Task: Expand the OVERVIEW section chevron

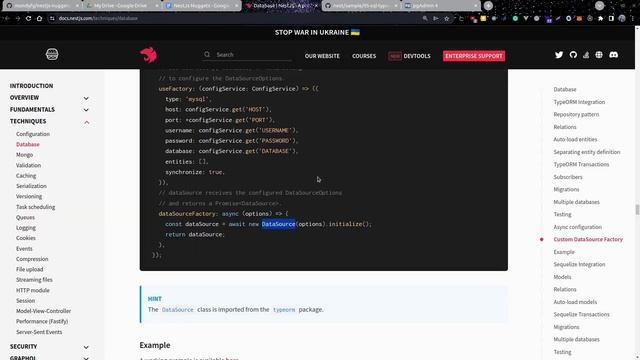Action: (86, 98)
